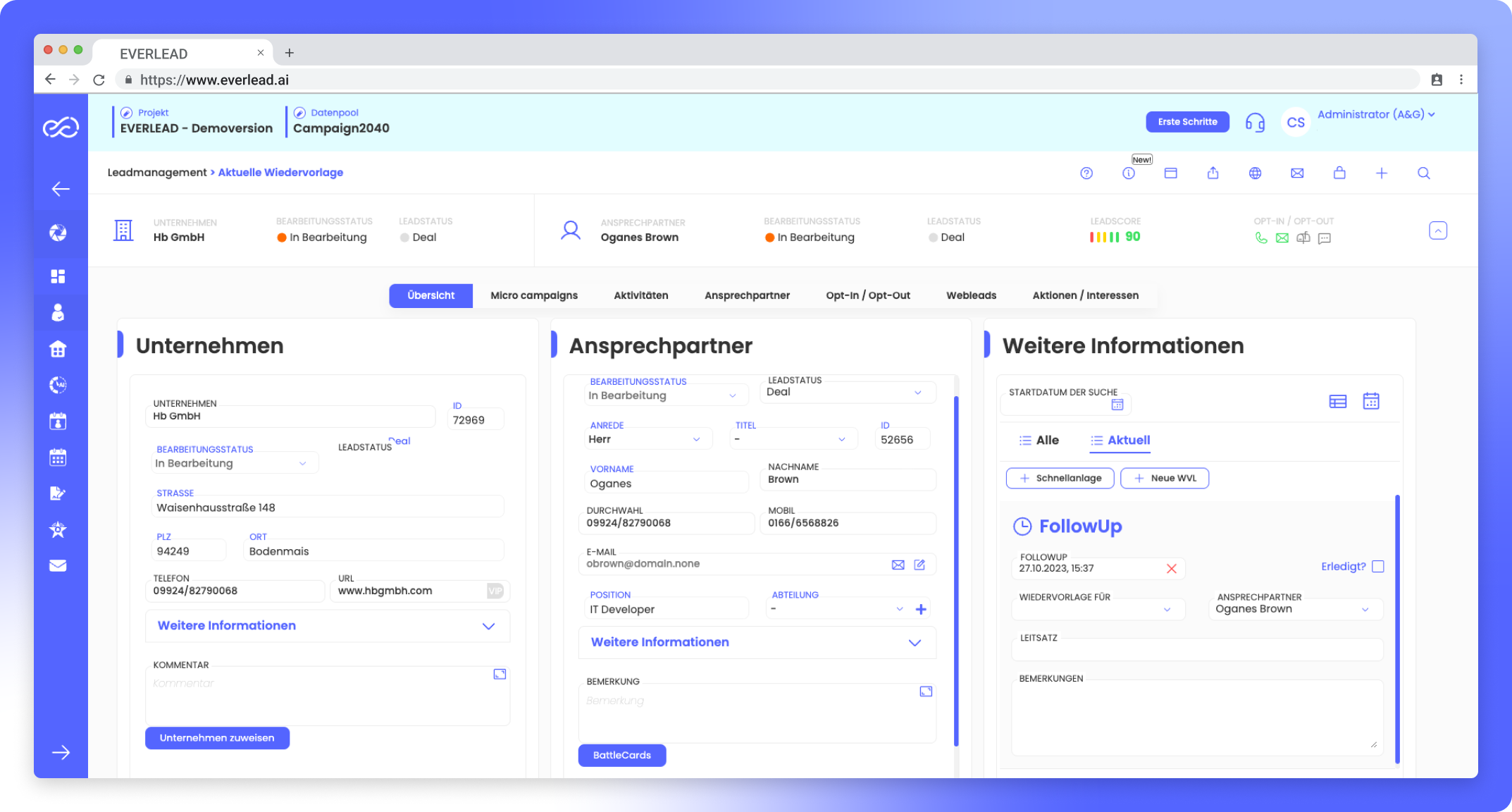Toggle the VIP badge in URL field

(495, 591)
